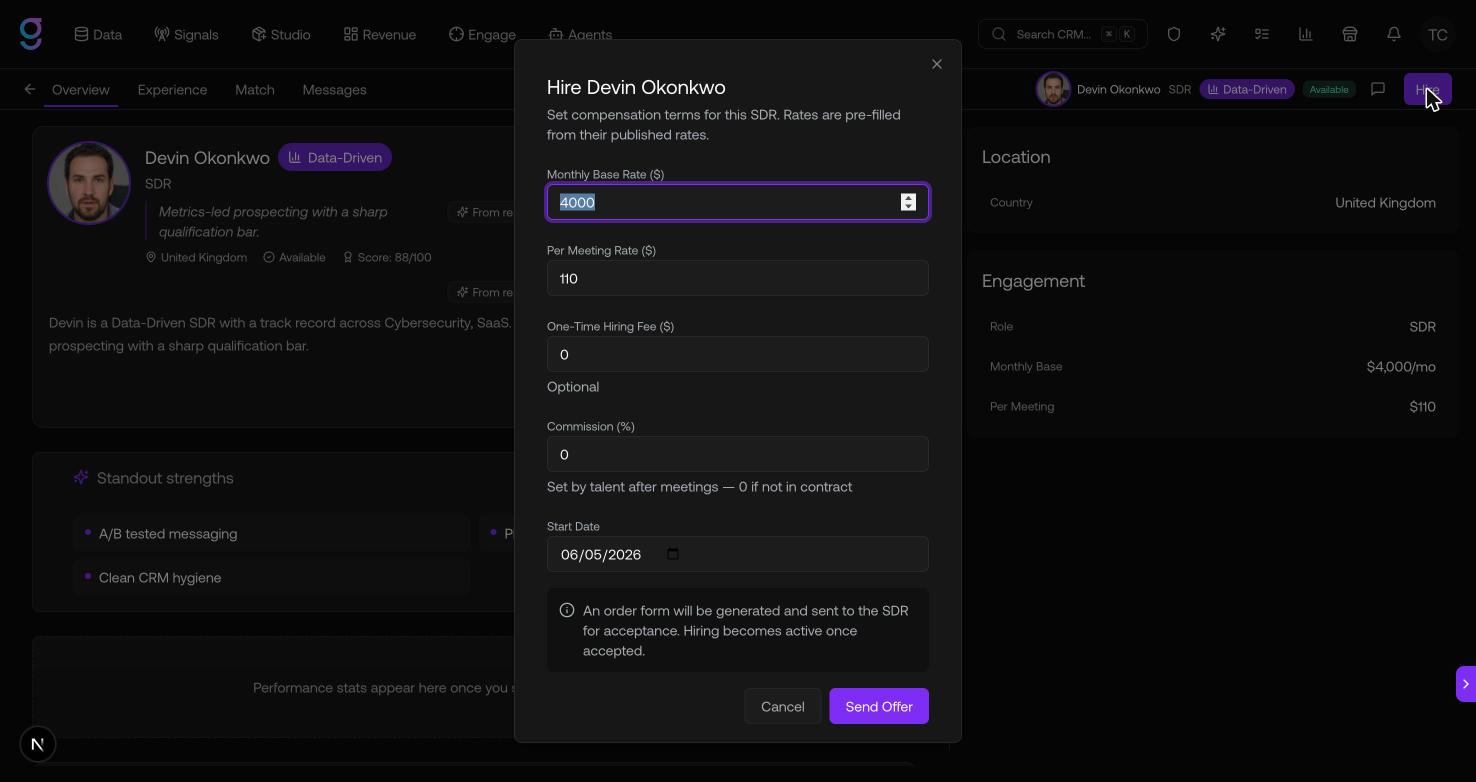Click the Per Meeting Rate field
Image resolution: width=1476 pixels, height=782 pixels.
[738, 278]
